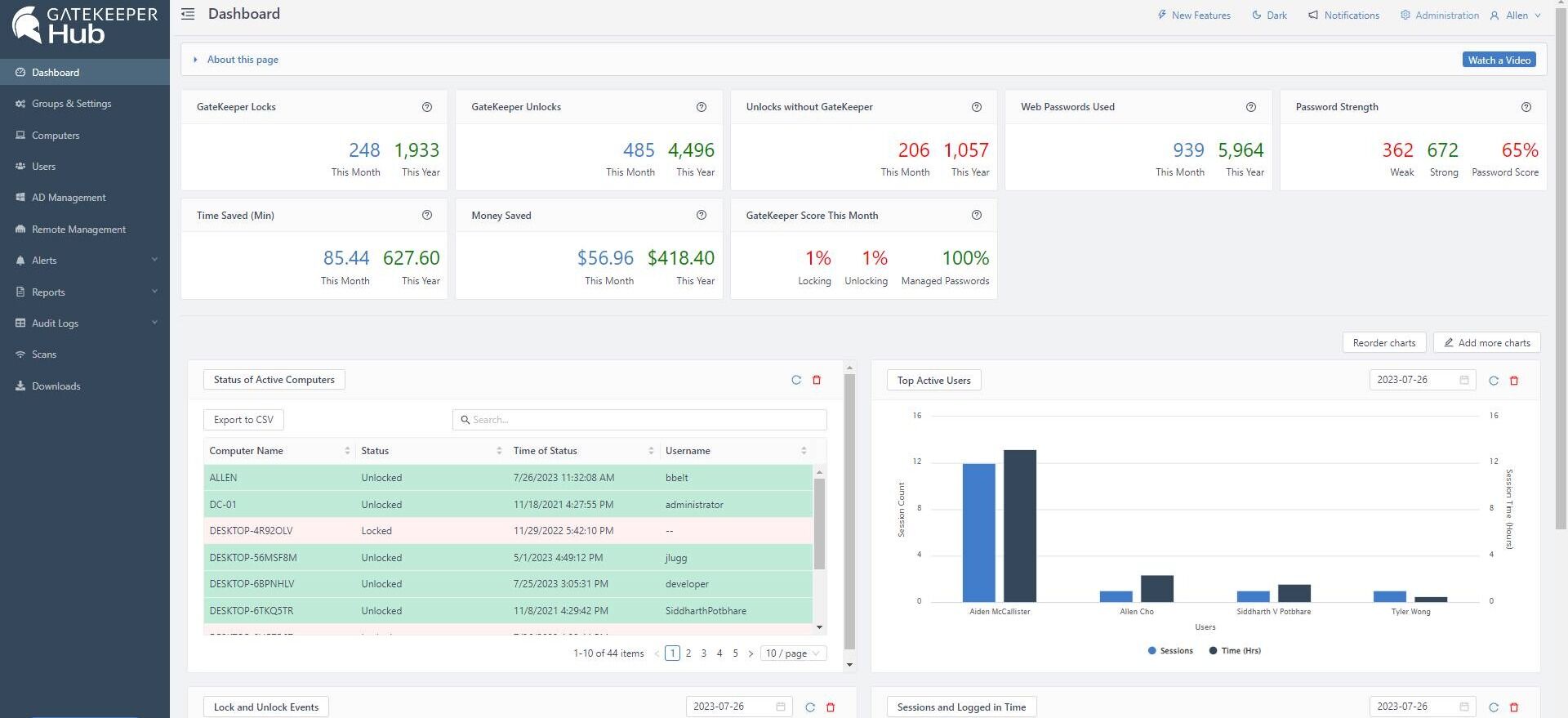
Task: Export computers table to CSV
Action: [x=243, y=420]
